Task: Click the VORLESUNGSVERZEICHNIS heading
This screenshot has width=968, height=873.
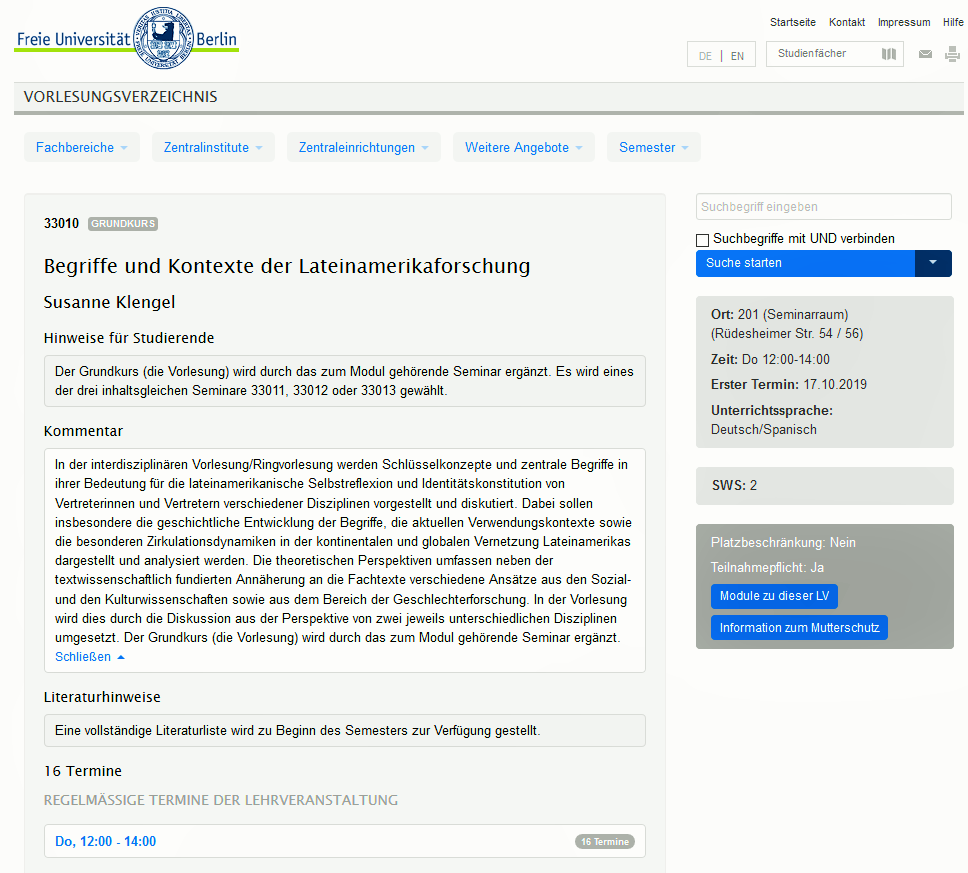Action: point(120,97)
